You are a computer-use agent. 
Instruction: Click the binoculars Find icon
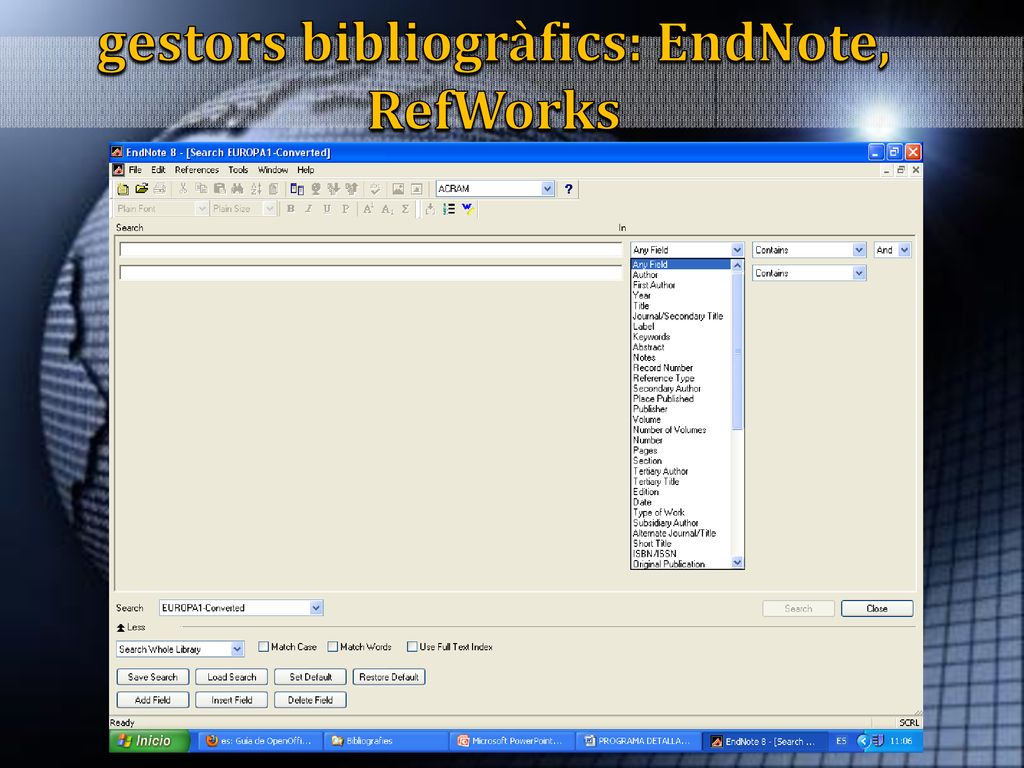coord(237,189)
